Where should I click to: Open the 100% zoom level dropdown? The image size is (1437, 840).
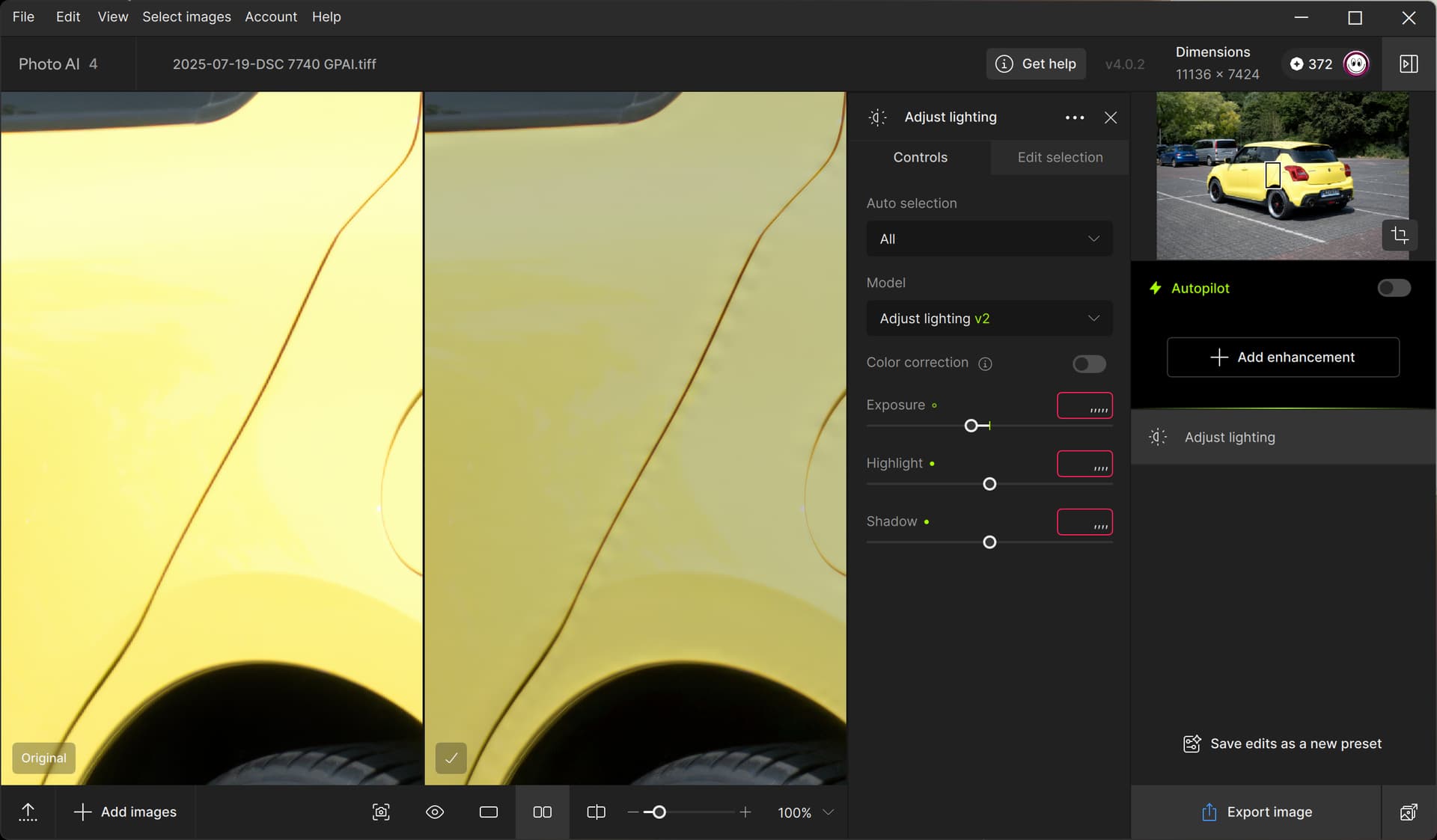[x=805, y=812]
